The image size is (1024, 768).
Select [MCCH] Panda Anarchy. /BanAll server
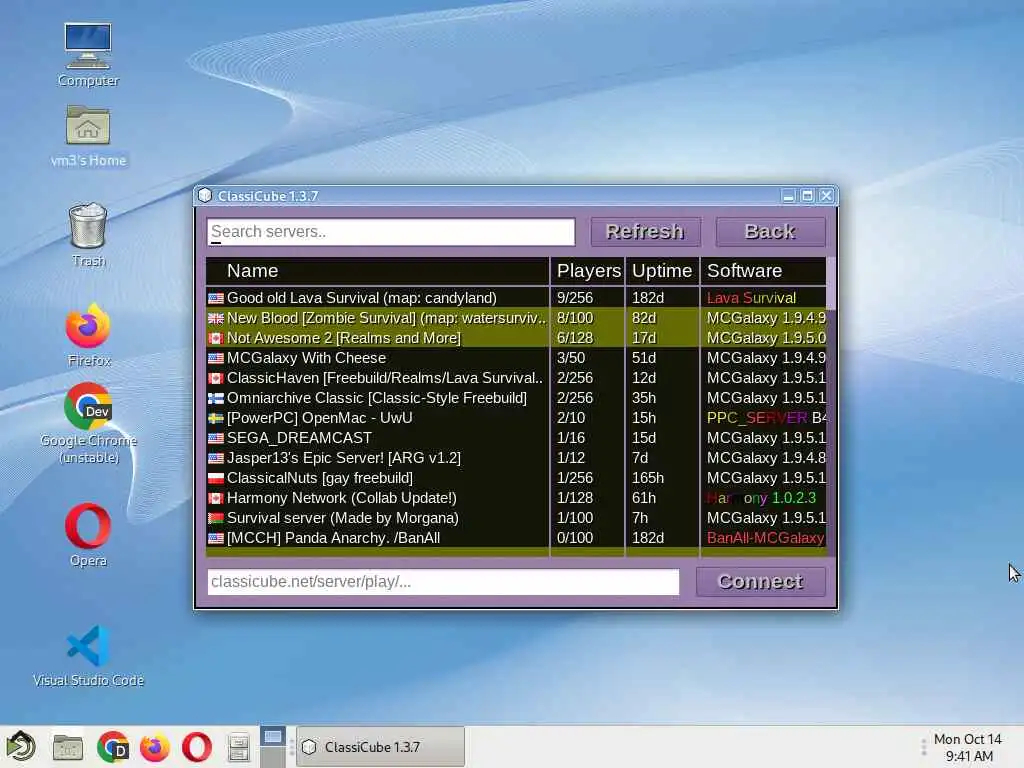tap(377, 538)
